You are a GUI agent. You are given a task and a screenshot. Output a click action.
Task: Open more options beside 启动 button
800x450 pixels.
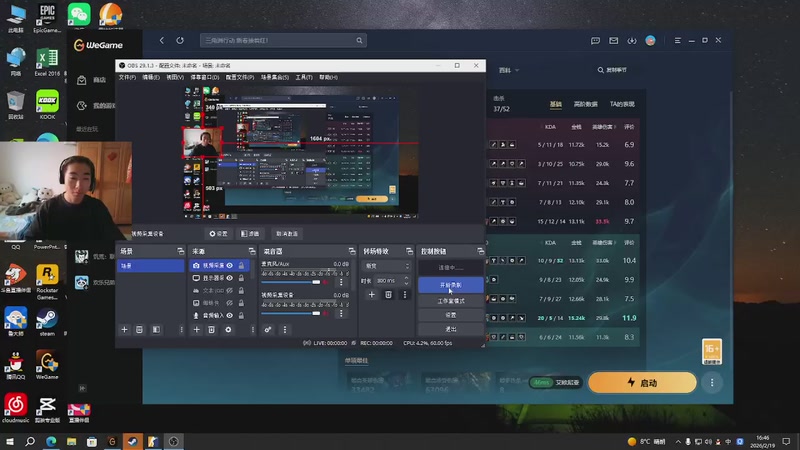[712, 382]
